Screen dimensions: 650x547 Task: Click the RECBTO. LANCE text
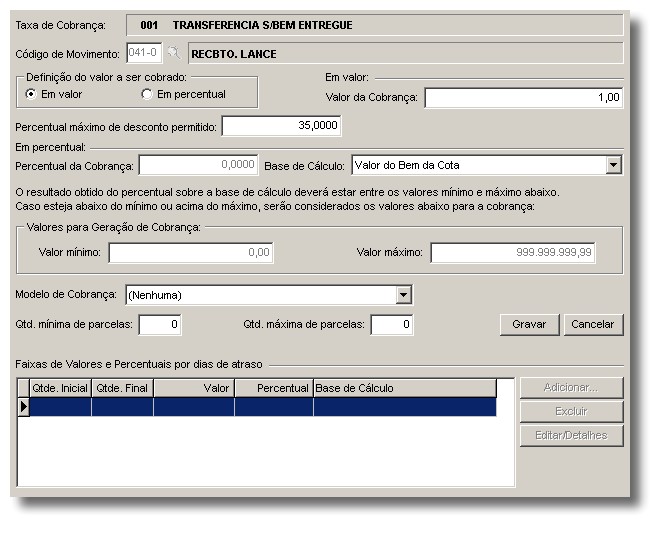click(x=234, y=54)
